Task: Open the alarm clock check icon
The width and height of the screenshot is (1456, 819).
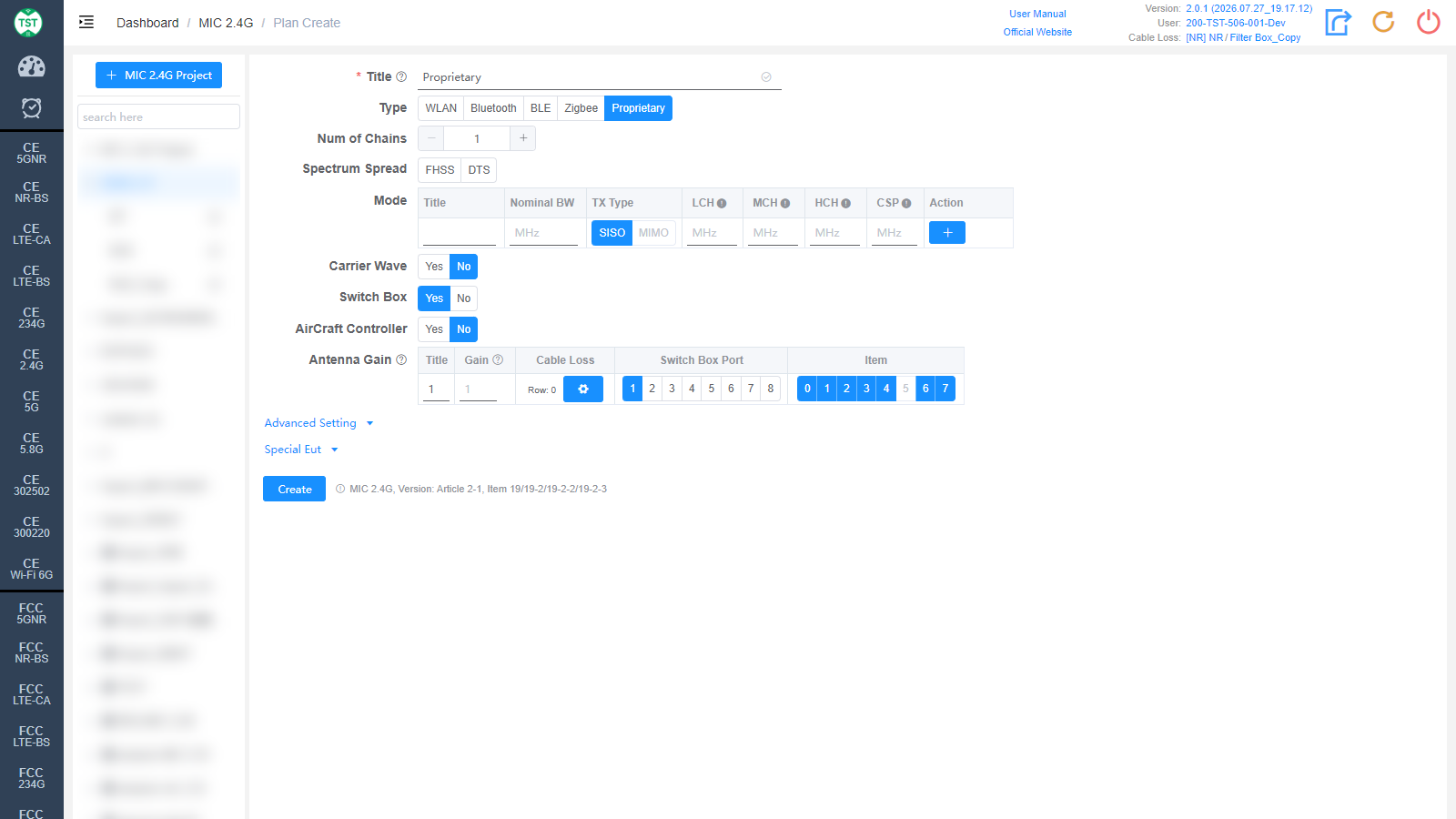Action: click(31, 108)
